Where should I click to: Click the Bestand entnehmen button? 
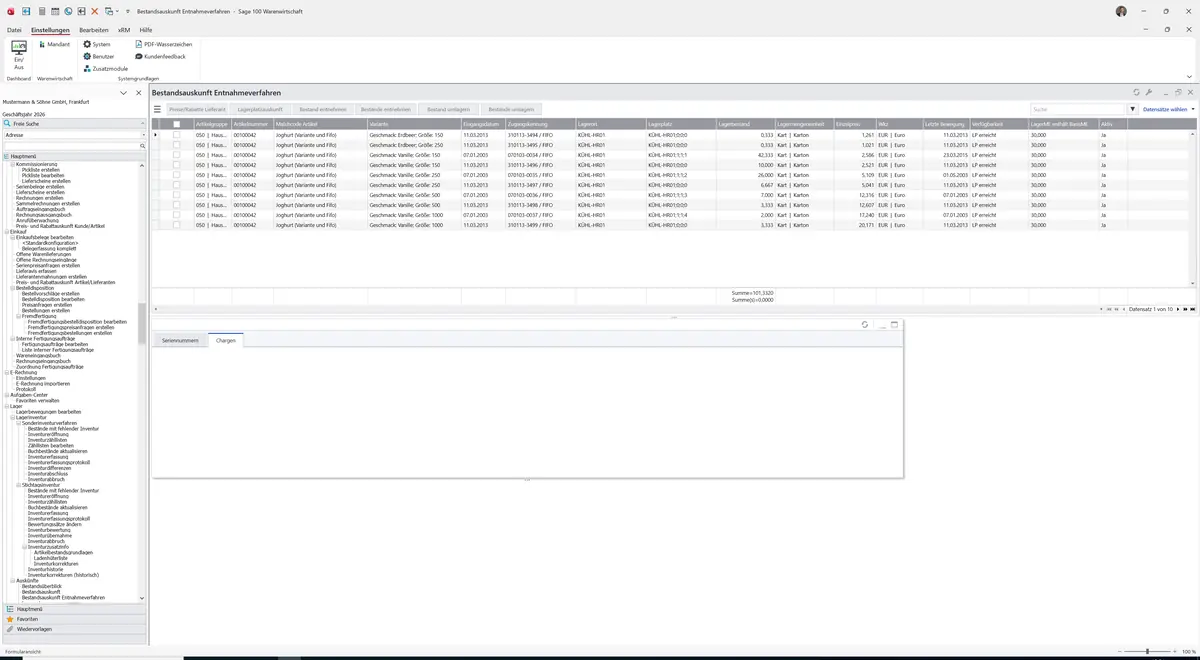click(x=323, y=109)
